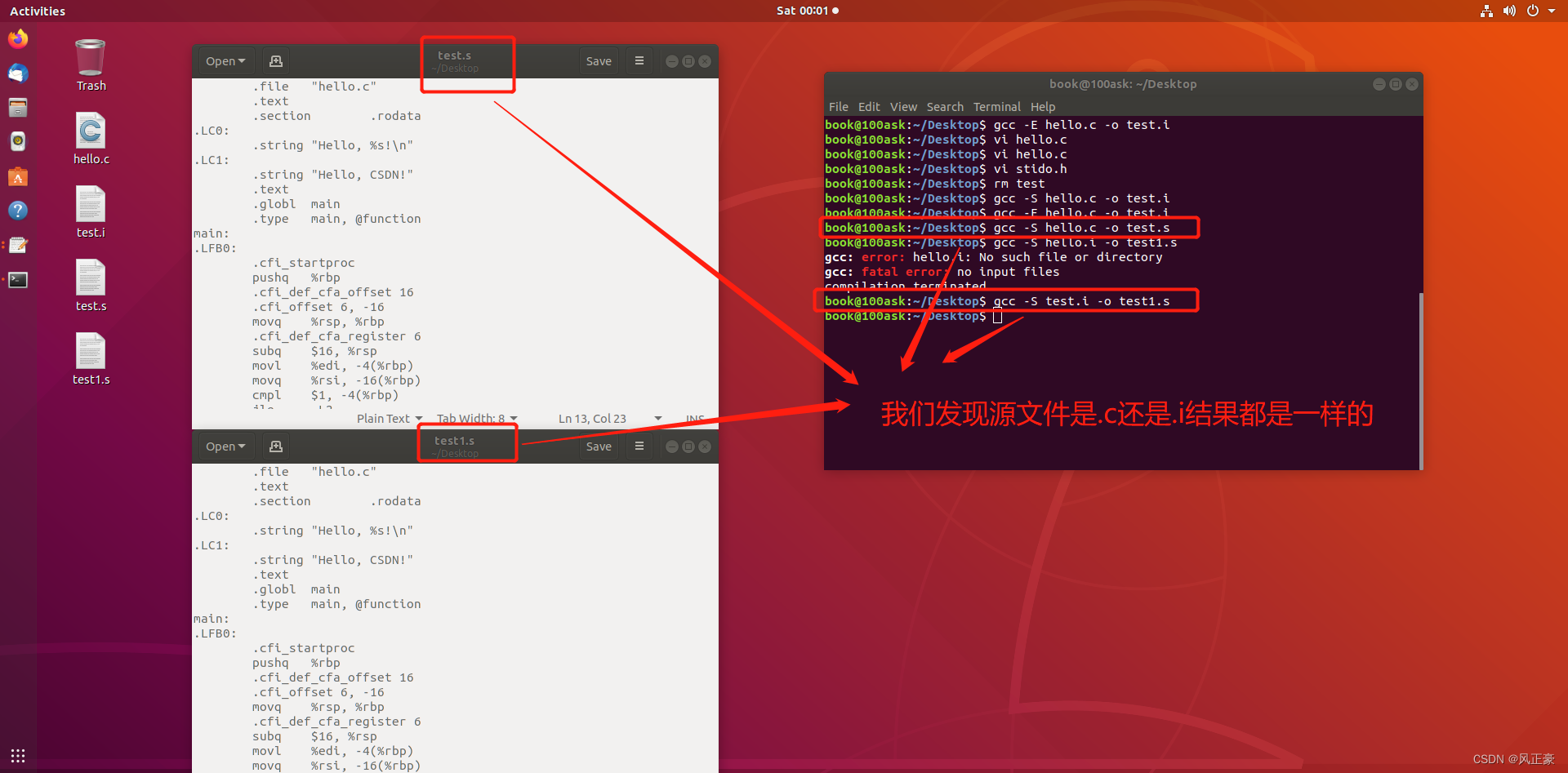The image size is (1568, 773).
Task: Save the test.s document
Action: tap(599, 61)
